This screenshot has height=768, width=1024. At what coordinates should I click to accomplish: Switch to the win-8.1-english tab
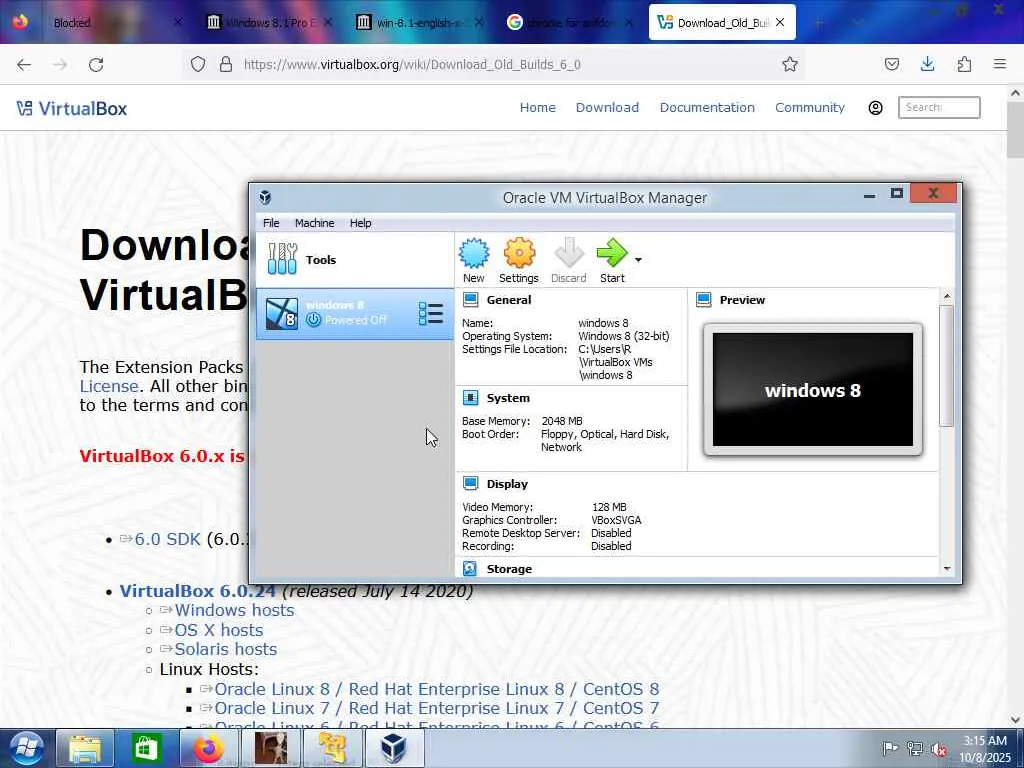(x=421, y=22)
